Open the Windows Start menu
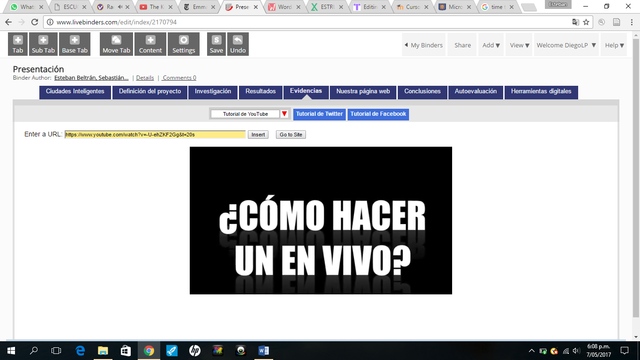 [11, 351]
